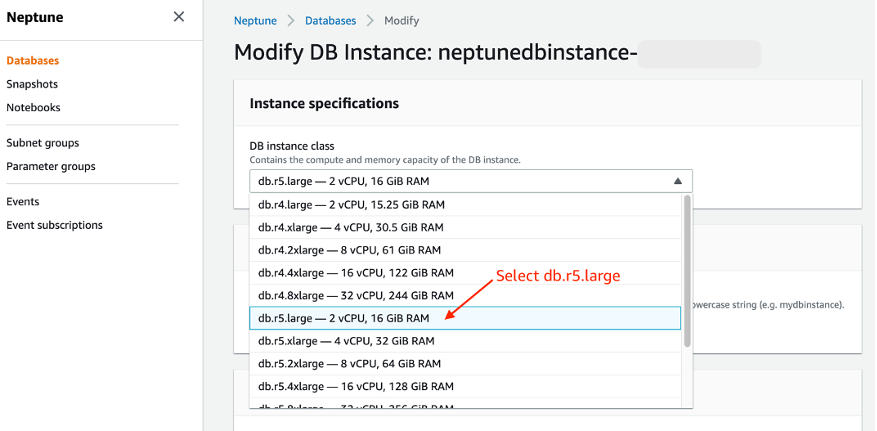Click the Neptune breadcrumb link
This screenshot has height=431, width=877.
coord(255,21)
